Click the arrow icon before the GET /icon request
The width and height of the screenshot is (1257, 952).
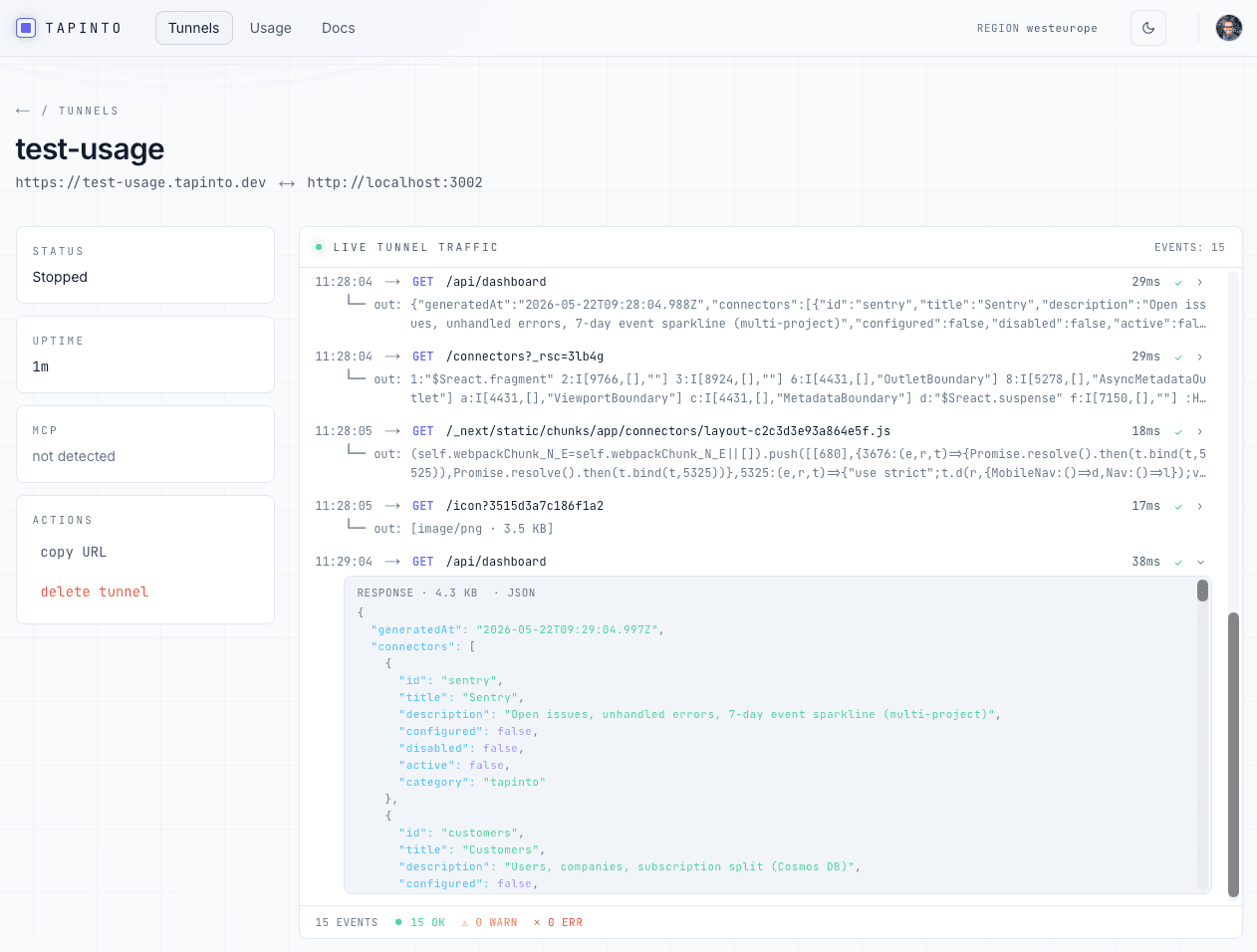point(392,506)
